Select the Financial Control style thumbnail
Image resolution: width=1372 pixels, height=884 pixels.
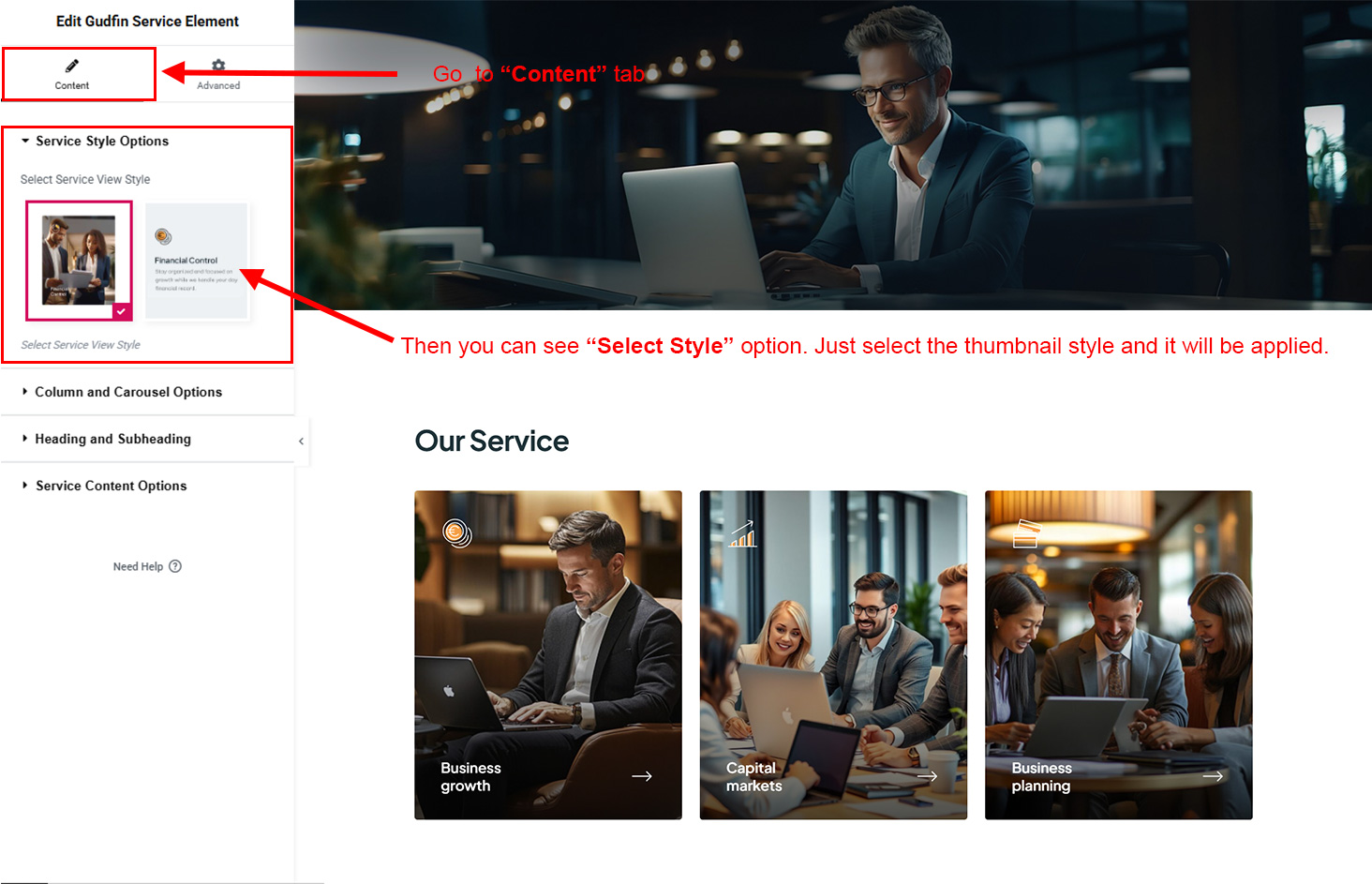197,261
